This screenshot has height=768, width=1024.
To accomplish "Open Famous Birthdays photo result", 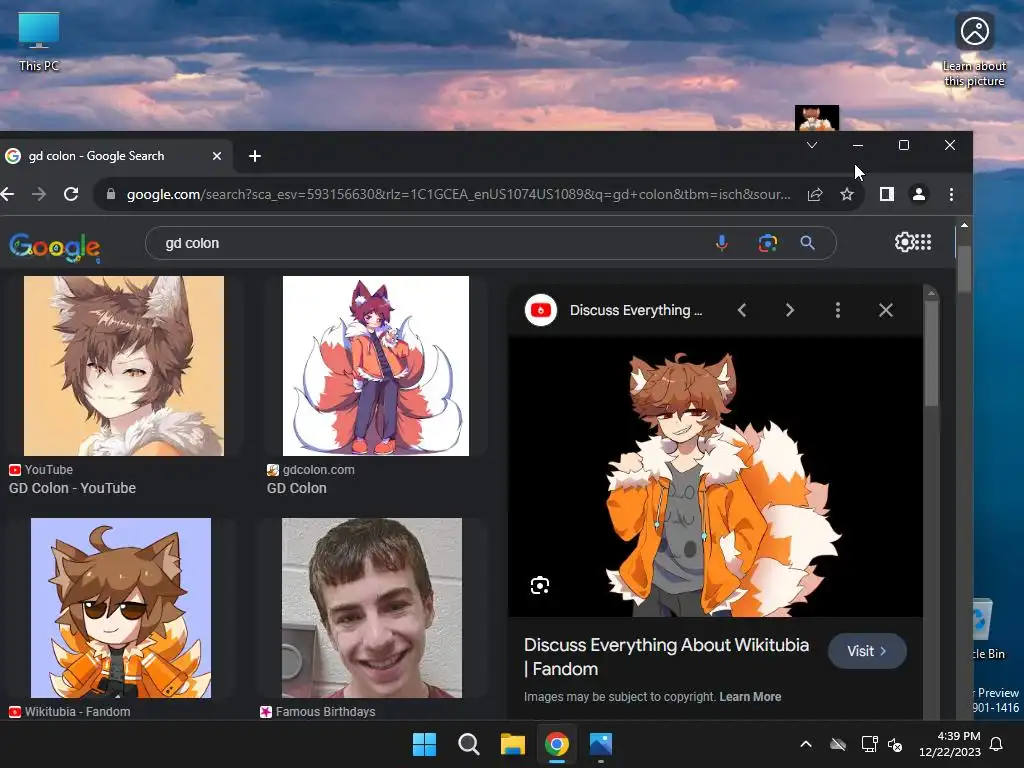I will pyautogui.click(x=372, y=608).
